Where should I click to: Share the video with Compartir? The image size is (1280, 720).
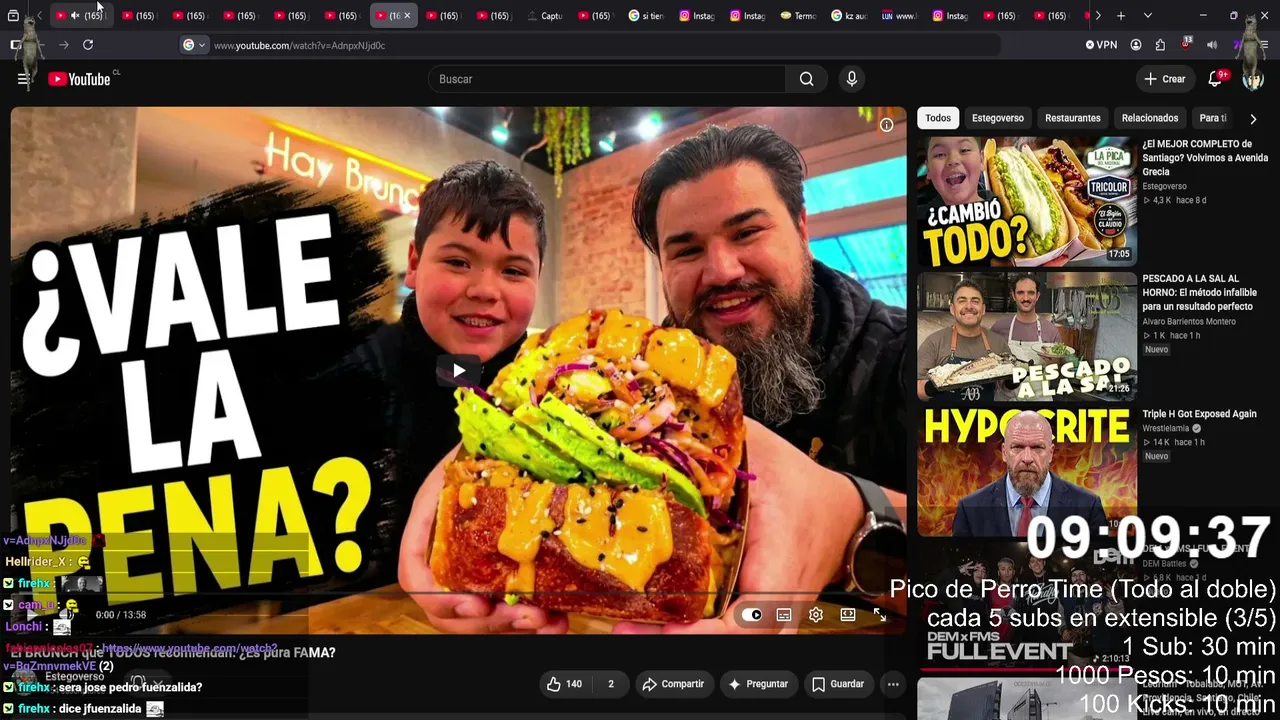674,684
